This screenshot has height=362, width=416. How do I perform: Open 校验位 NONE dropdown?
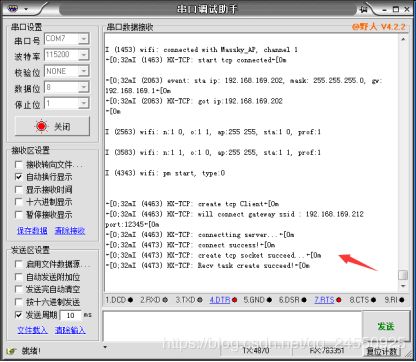click(84, 71)
